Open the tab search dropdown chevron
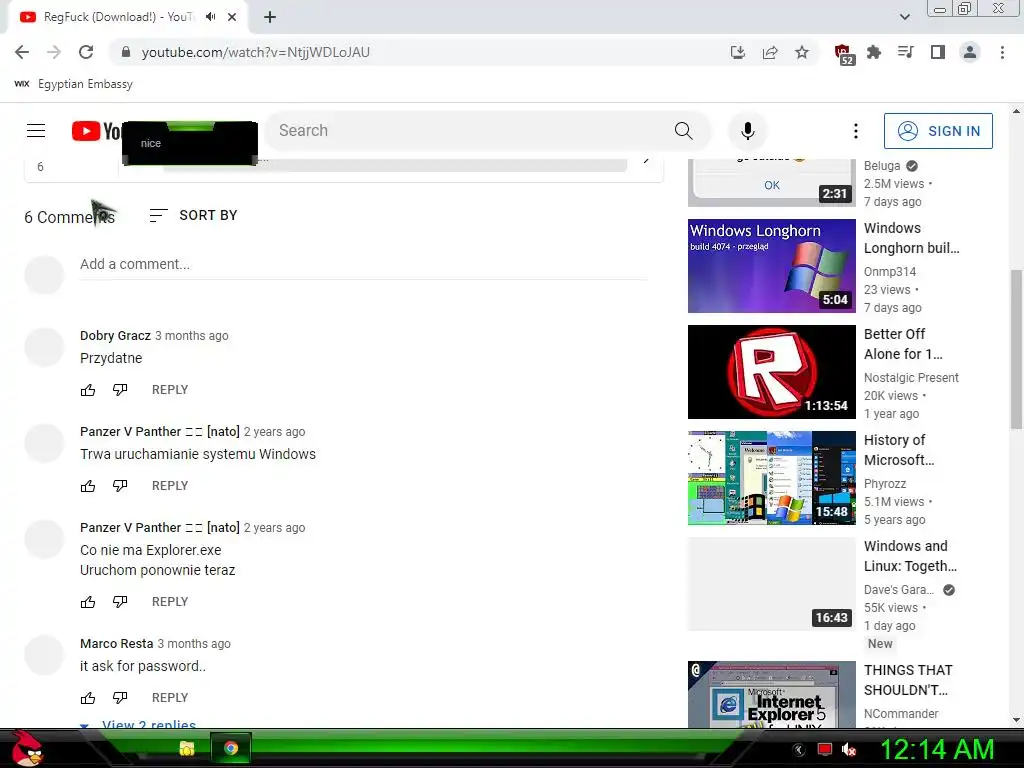Viewport: 1024px width, 768px height. (x=904, y=17)
